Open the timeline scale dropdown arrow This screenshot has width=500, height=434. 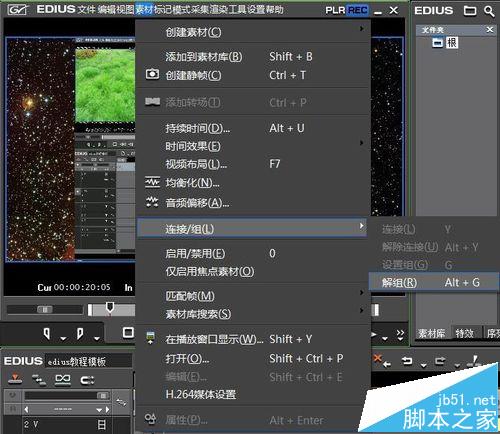click(99, 410)
